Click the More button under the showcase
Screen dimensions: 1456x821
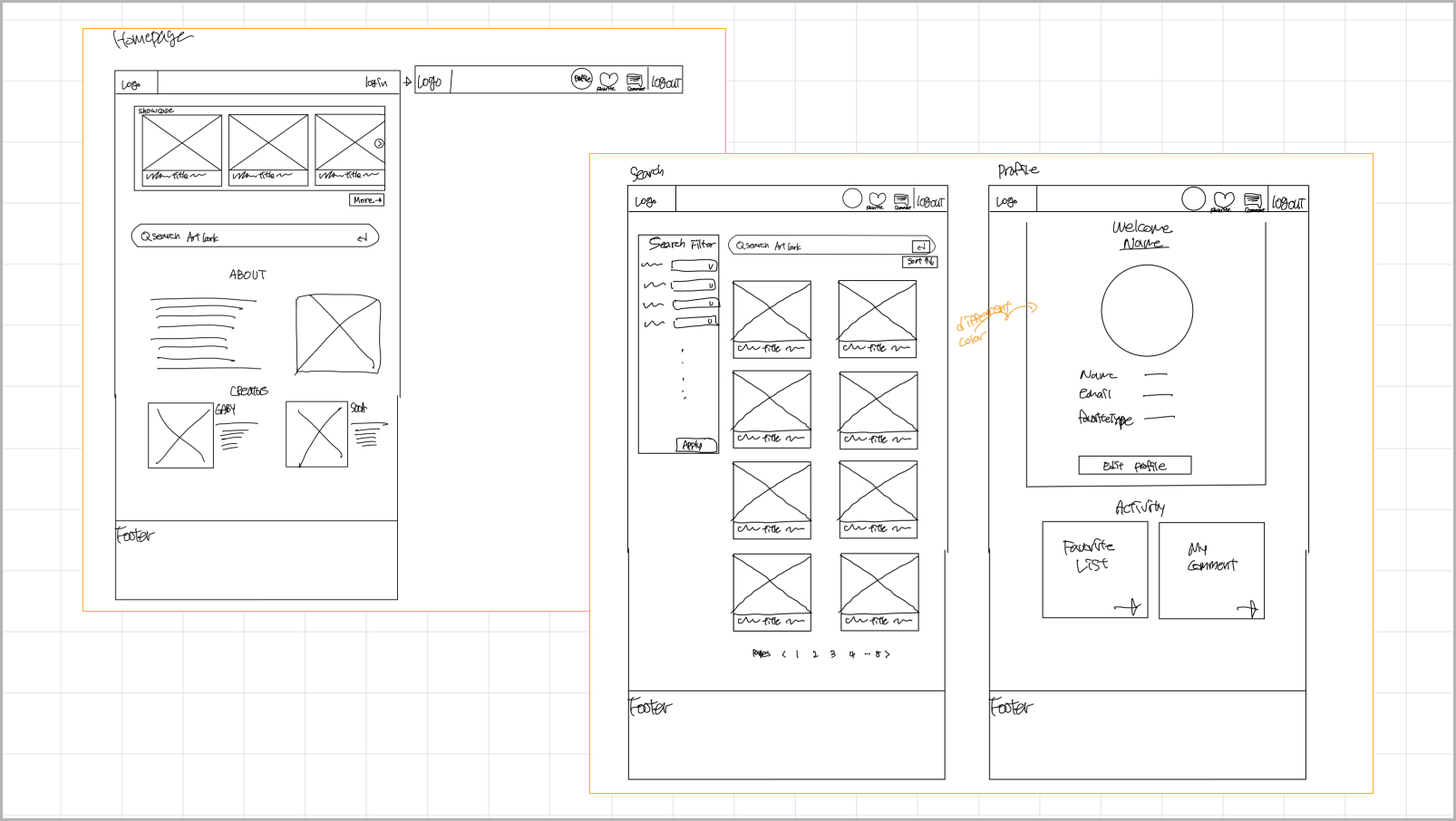[367, 199]
